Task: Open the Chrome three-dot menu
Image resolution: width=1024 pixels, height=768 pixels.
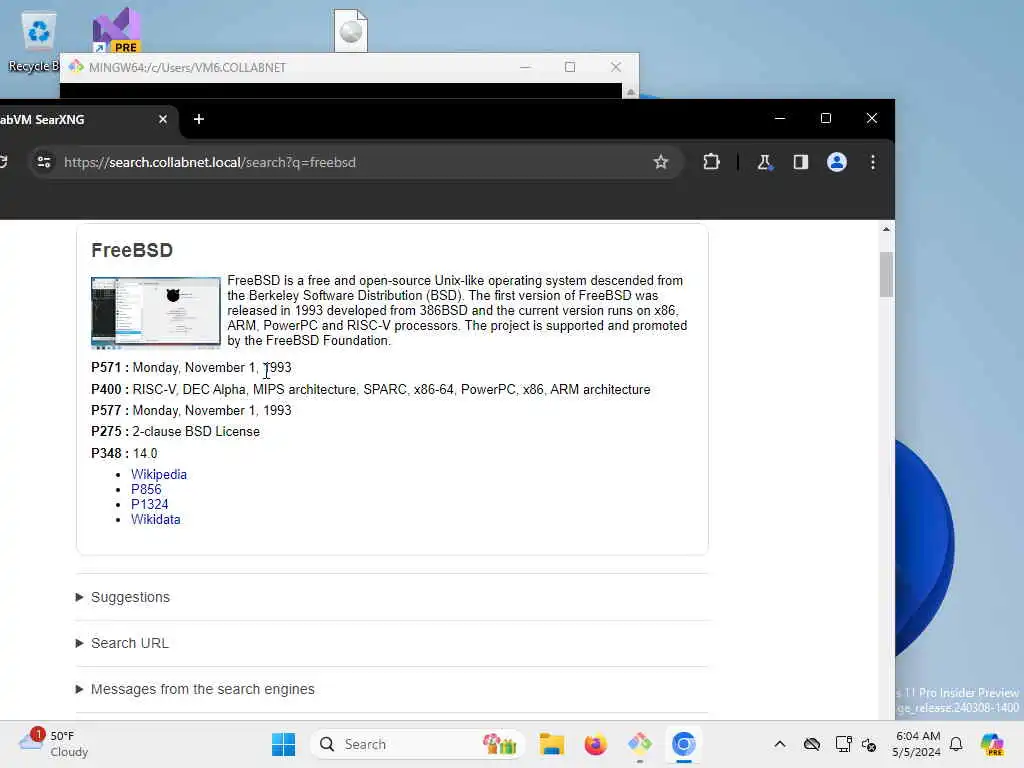Action: point(872,162)
